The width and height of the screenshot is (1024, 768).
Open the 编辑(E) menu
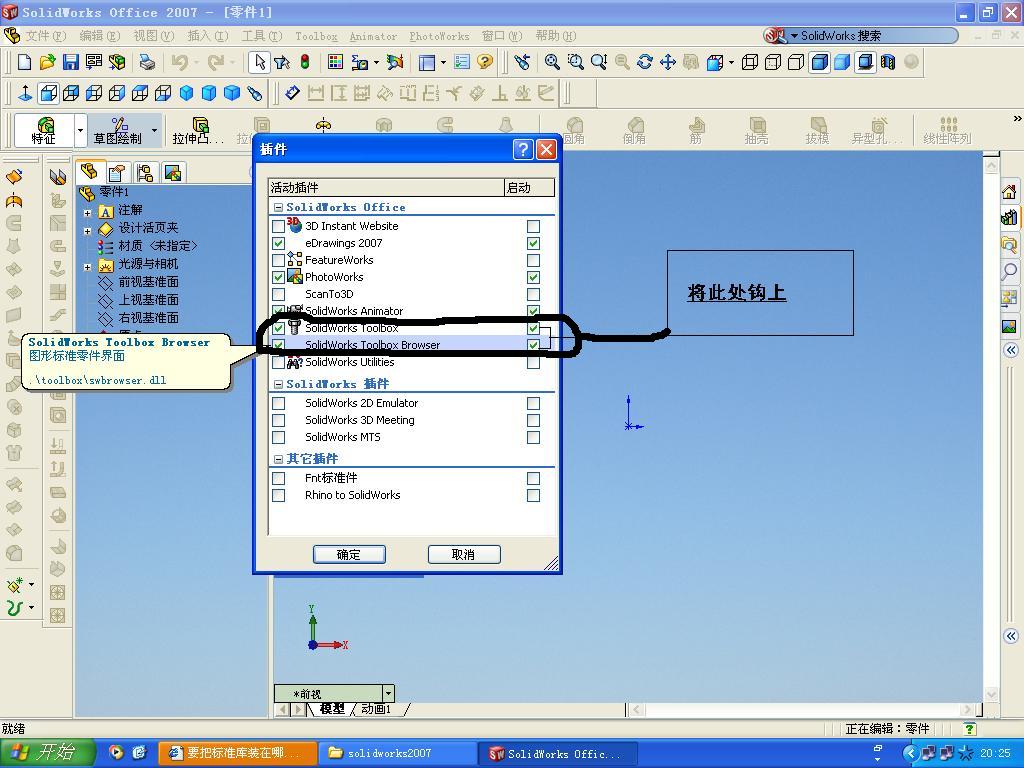tap(100, 36)
